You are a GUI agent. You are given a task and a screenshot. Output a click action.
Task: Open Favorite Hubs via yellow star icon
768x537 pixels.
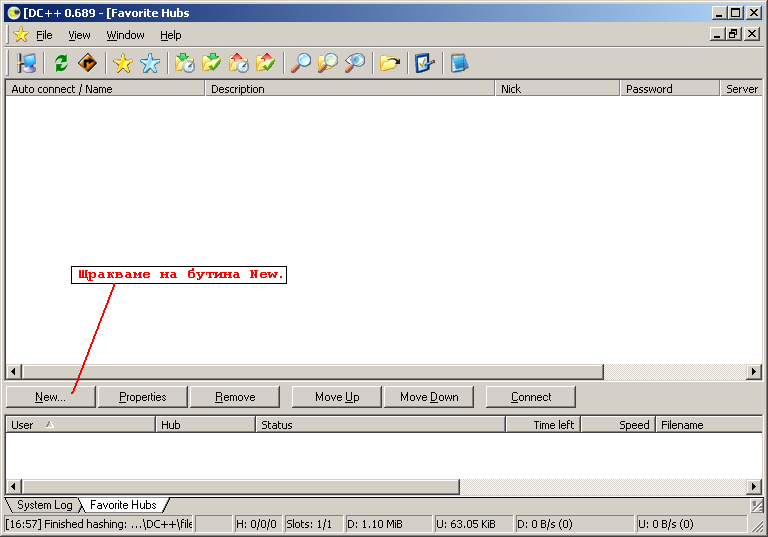click(122, 63)
